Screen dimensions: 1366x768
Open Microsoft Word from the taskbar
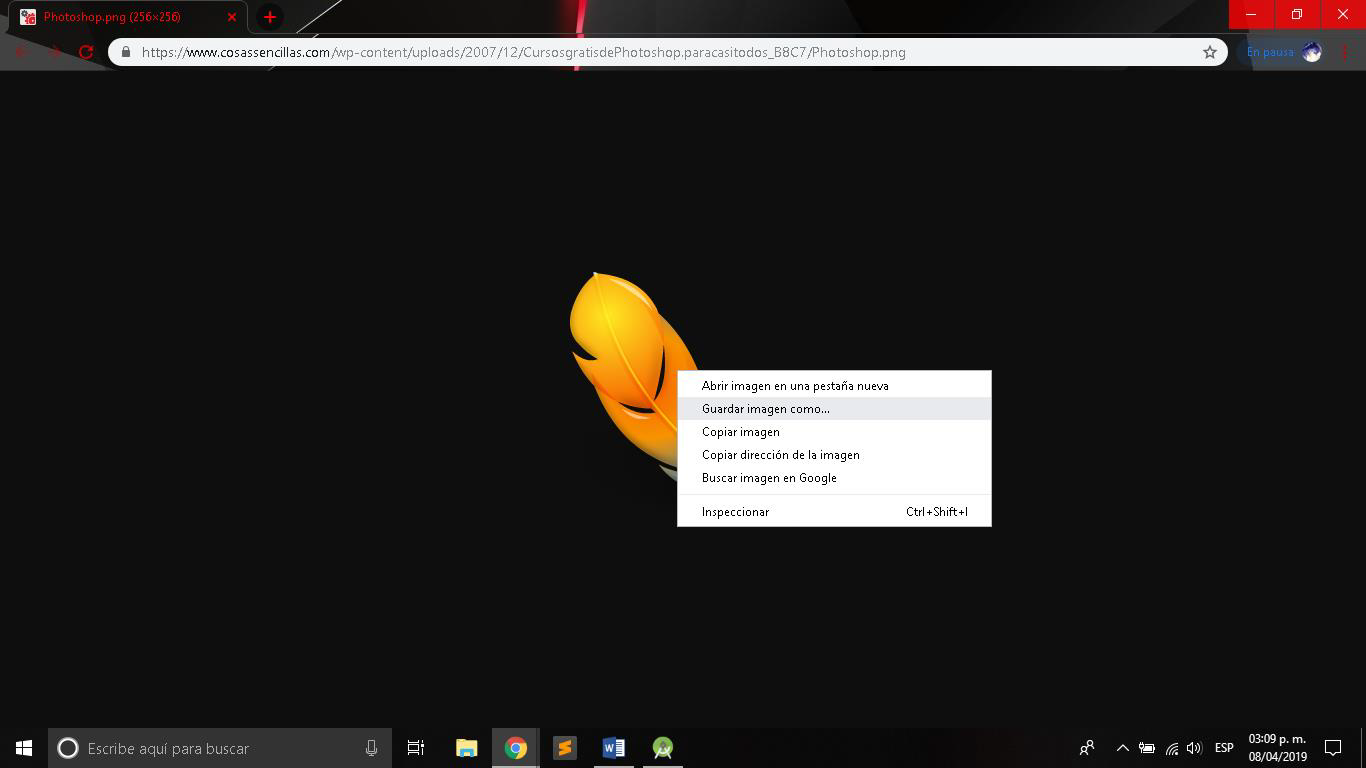(614, 748)
